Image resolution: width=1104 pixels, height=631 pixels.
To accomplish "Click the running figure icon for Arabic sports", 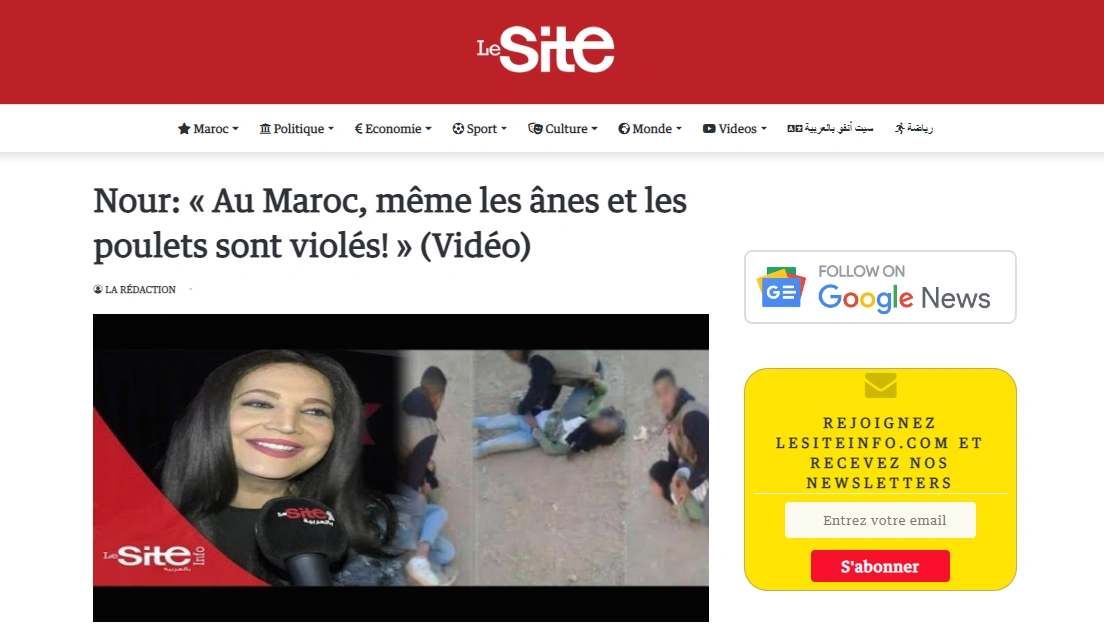I will [900, 128].
